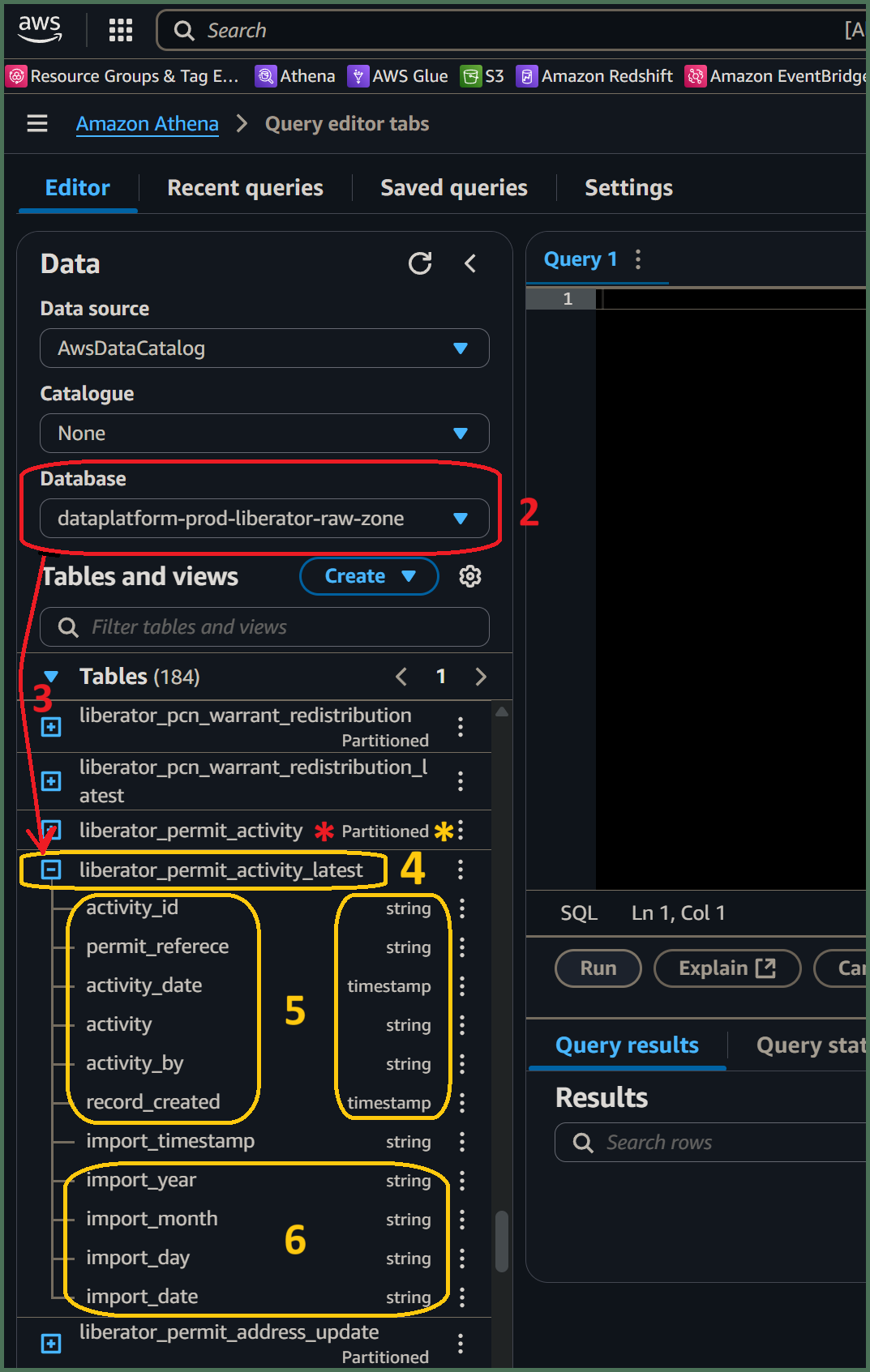Open the Query 1 tab options menu
Image resolution: width=870 pixels, height=1372 pixels.
(x=638, y=259)
